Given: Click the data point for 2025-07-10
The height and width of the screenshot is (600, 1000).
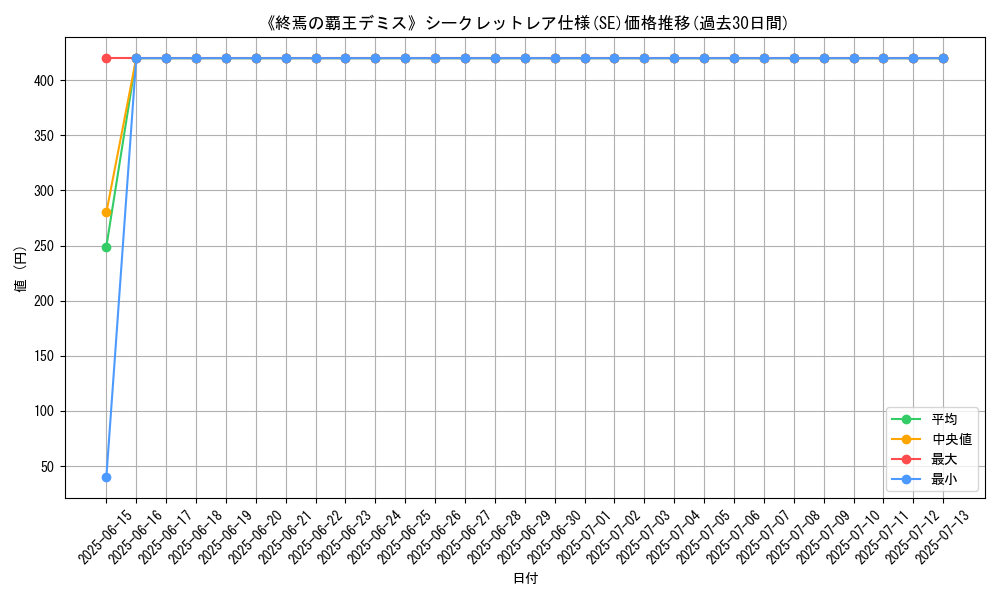Looking at the screenshot, I should [x=855, y=59].
